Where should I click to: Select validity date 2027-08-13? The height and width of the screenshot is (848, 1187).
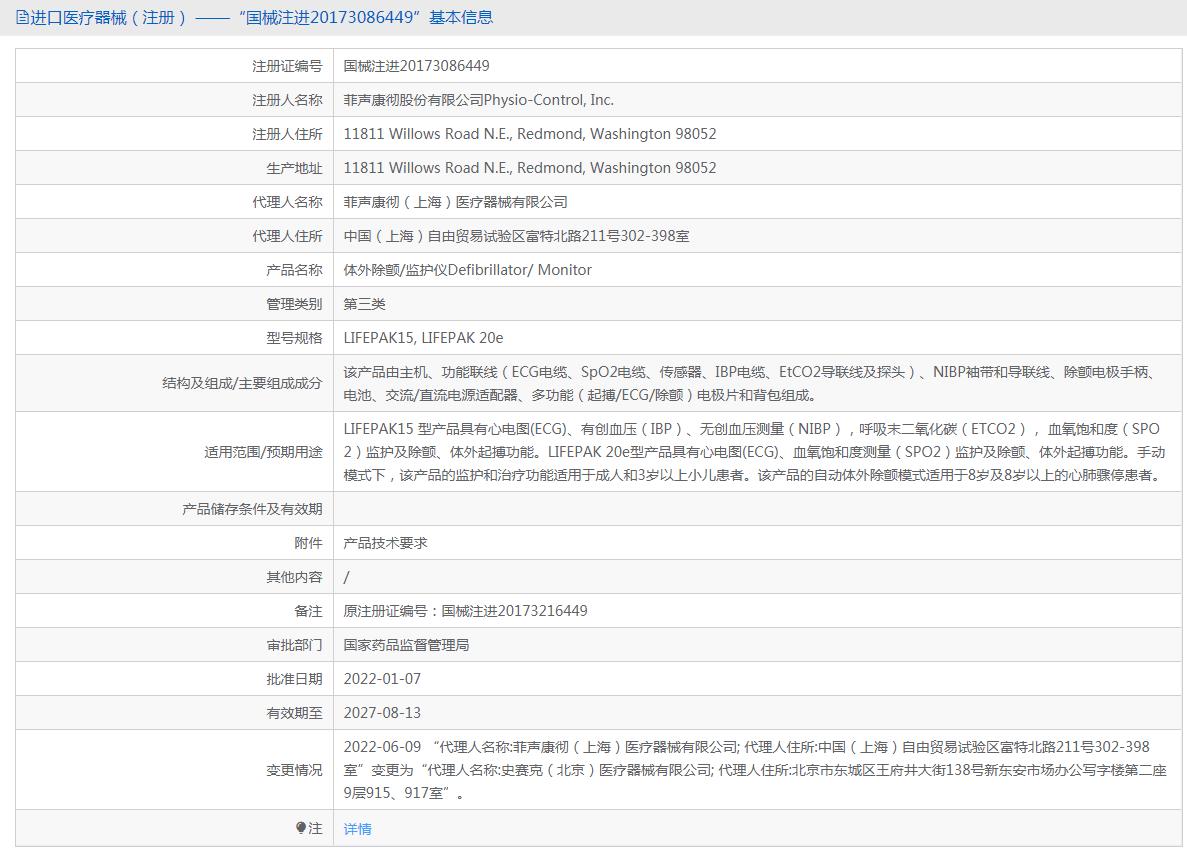[x=382, y=713]
